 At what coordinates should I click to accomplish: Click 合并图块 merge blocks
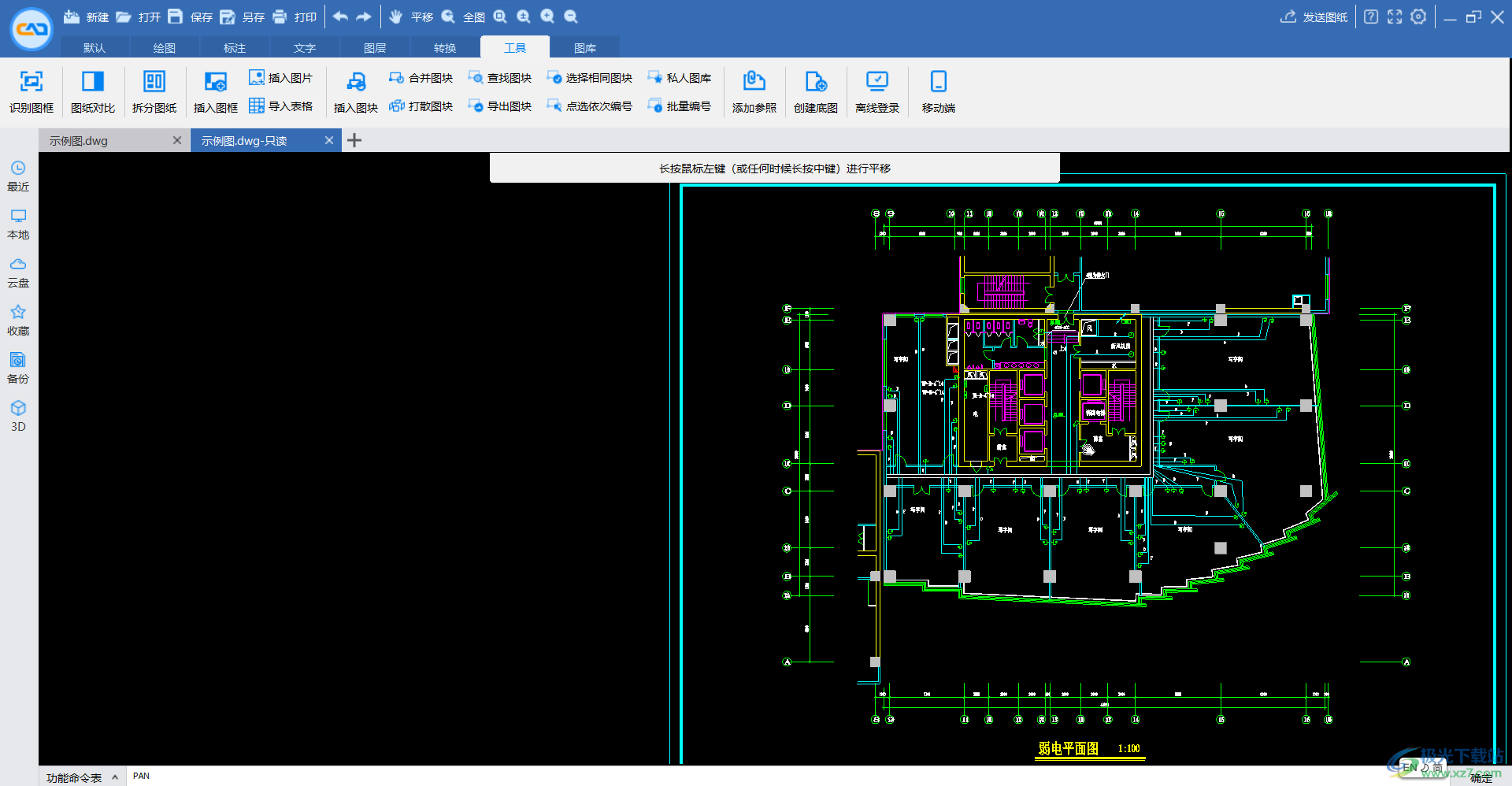tap(421, 77)
